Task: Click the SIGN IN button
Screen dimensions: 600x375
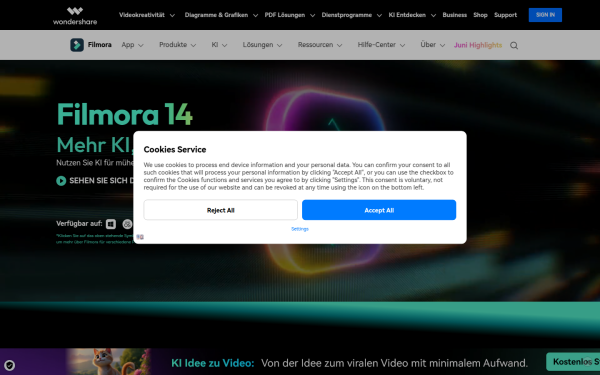Action: click(545, 15)
